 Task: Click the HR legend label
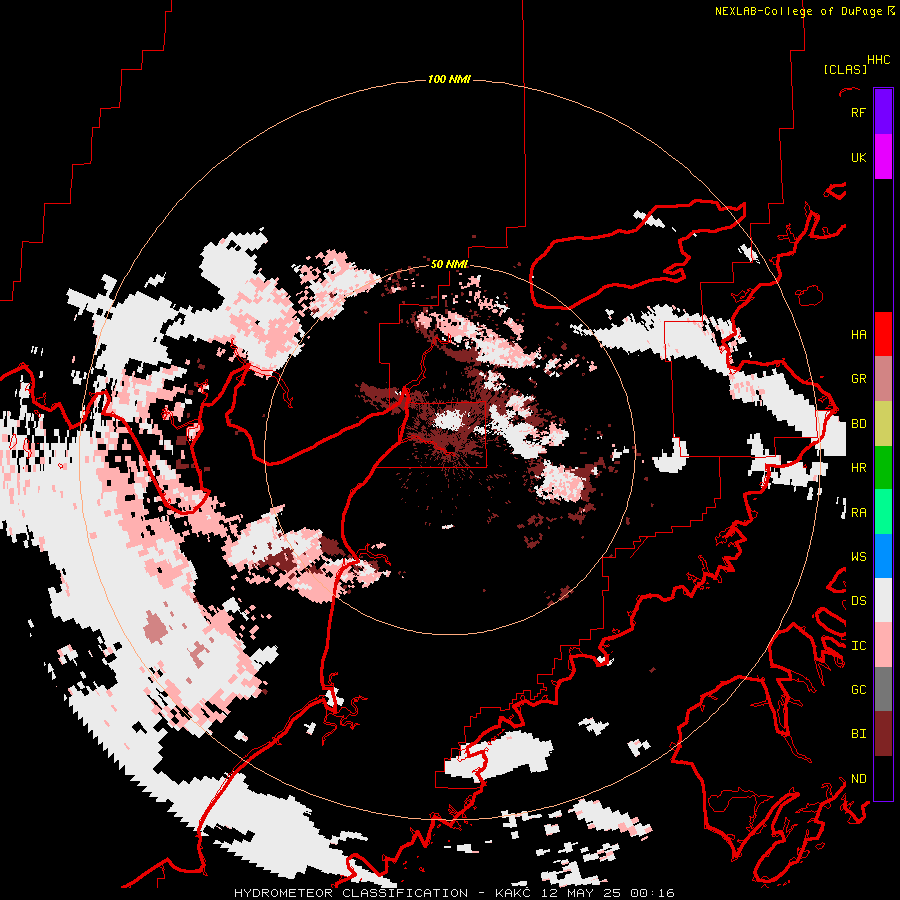858,468
